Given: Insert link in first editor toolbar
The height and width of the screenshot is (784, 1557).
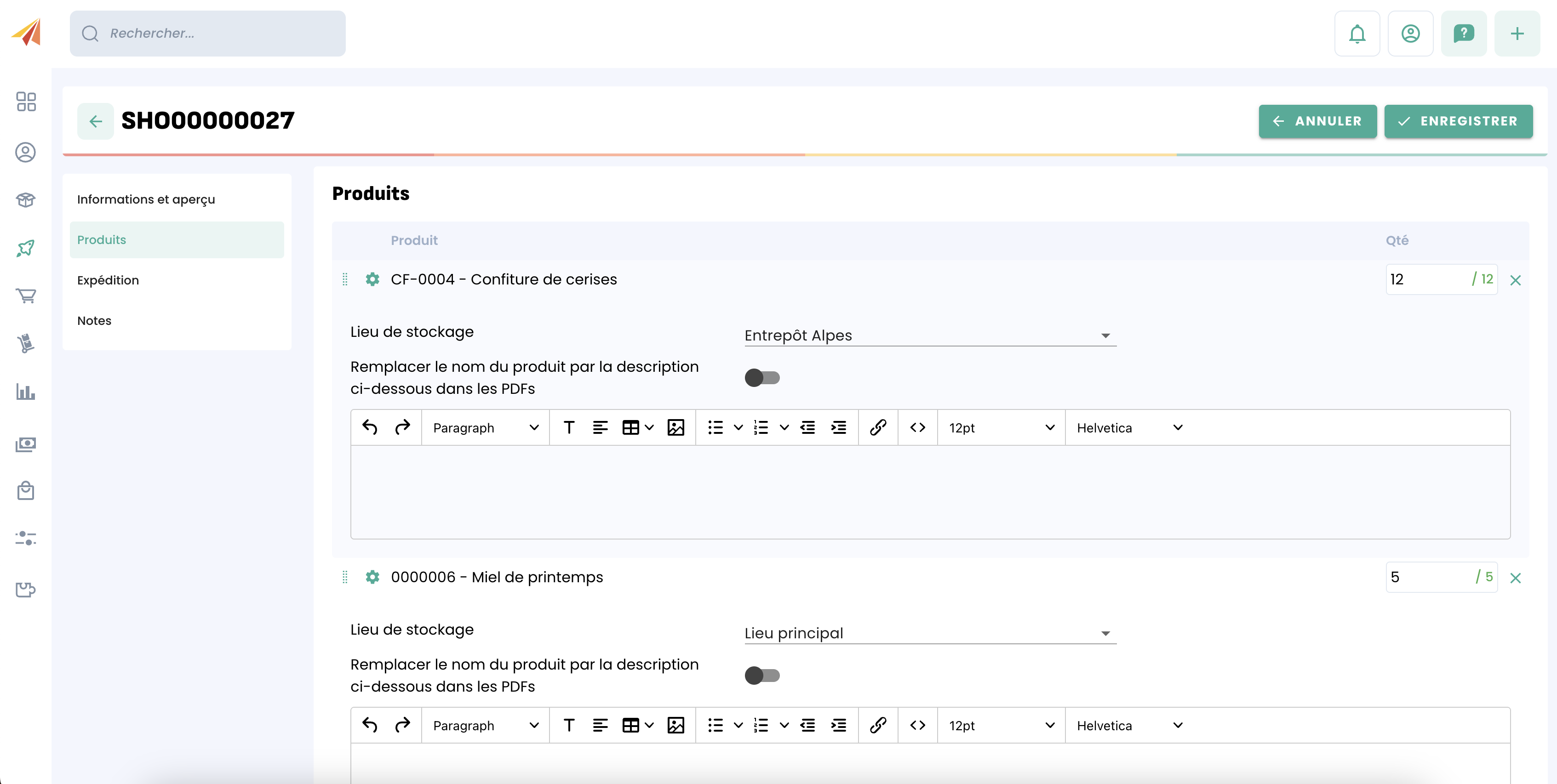Looking at the screenshot, I should [878, 428].
